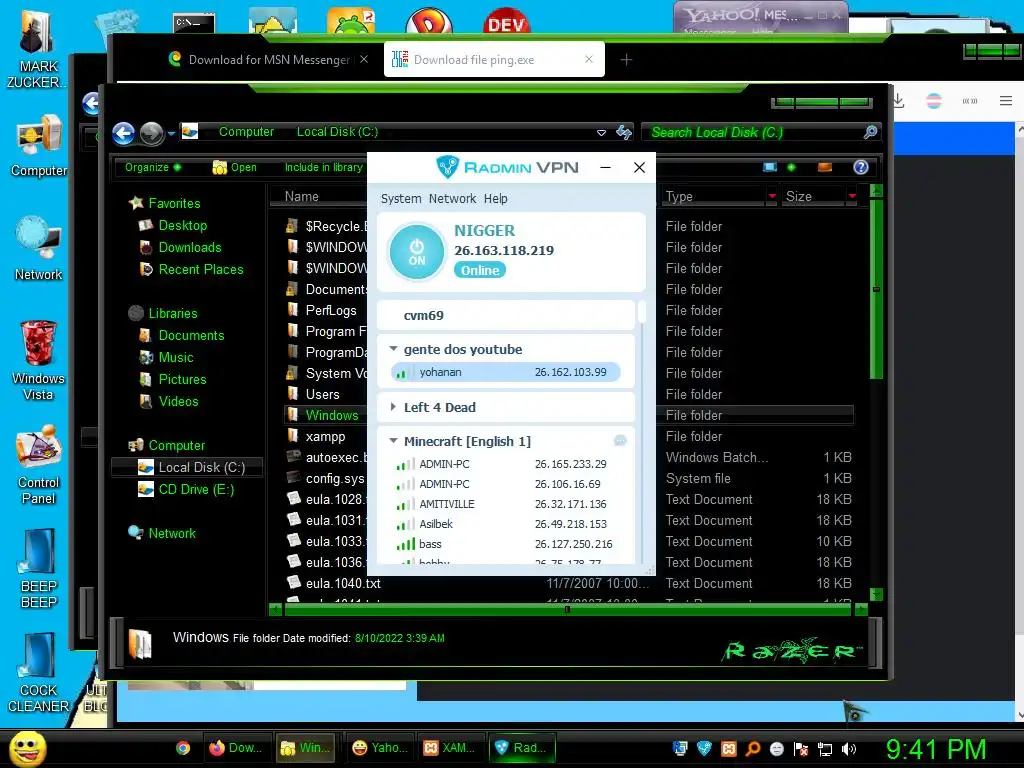Image resolution: width=1024 pixels, height=768 pixels.
Task: Select ADMIN-PC with IP 26.165.233.29
Action: tap(505, 464)
